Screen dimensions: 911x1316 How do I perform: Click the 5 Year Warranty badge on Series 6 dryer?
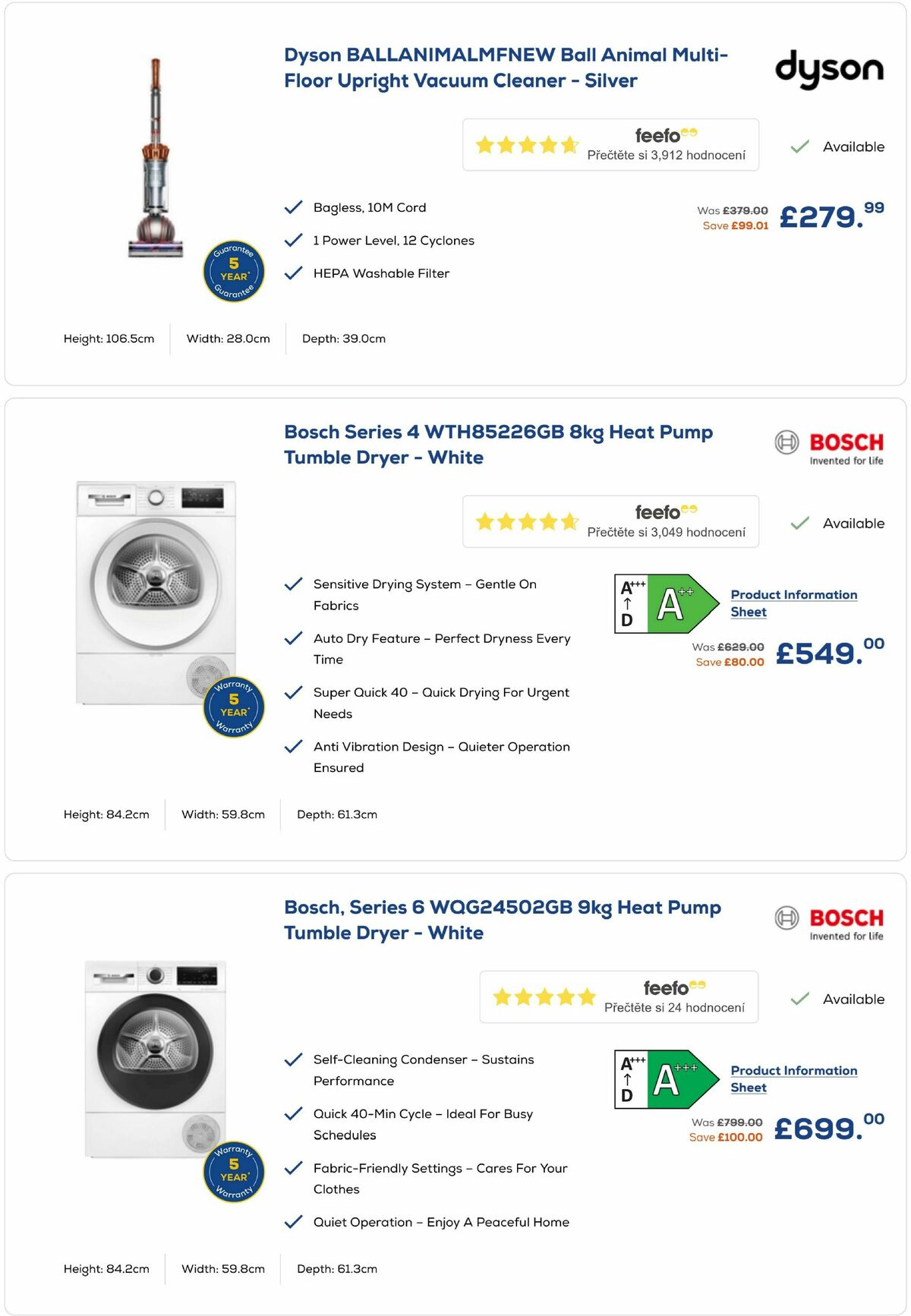(234, 1171)
